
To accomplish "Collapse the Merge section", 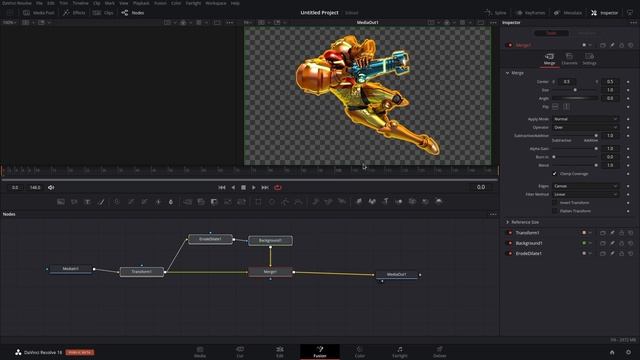I will click(507, 73).
